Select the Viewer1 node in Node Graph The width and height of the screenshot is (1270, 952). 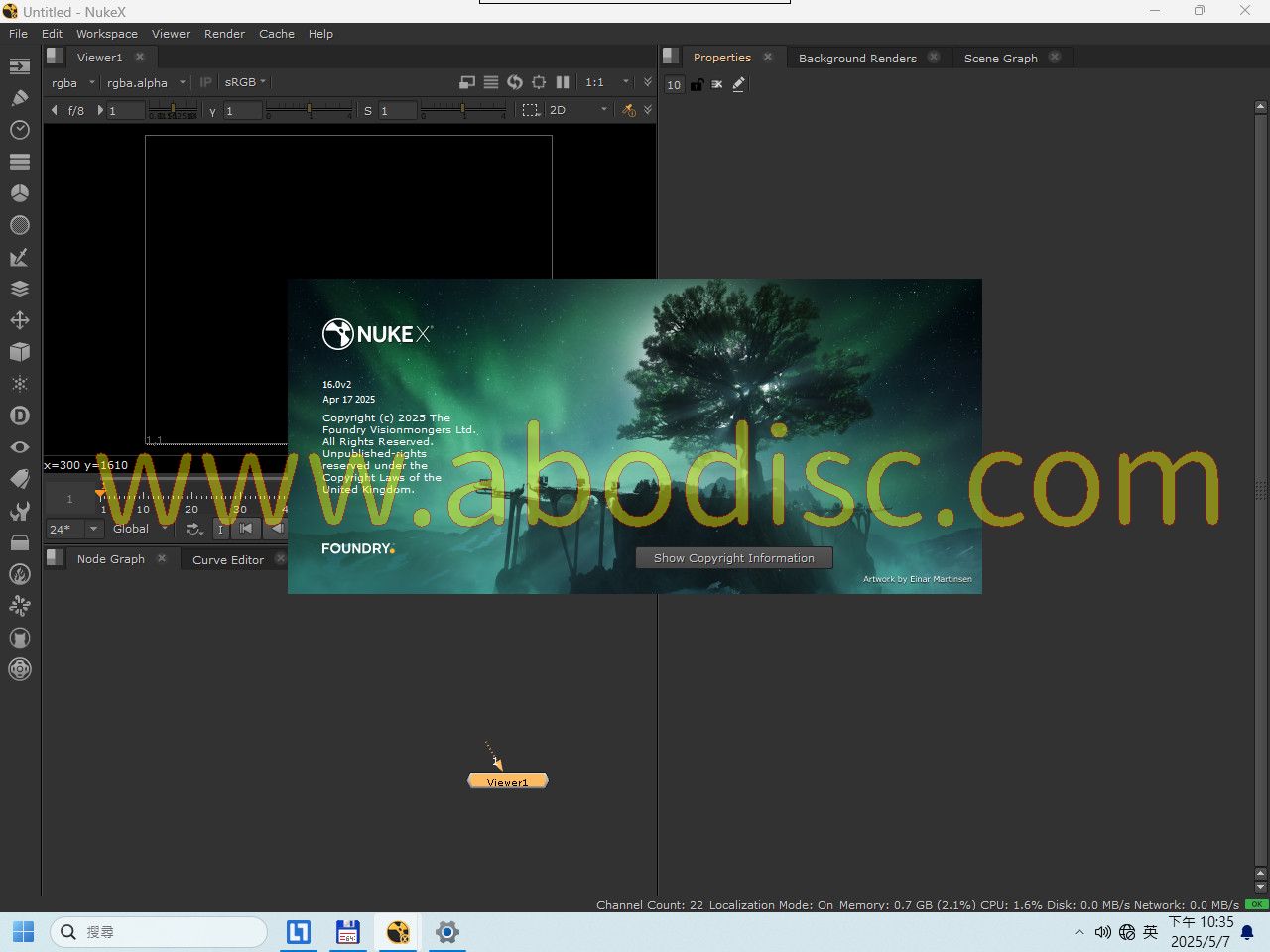point(508,781)
